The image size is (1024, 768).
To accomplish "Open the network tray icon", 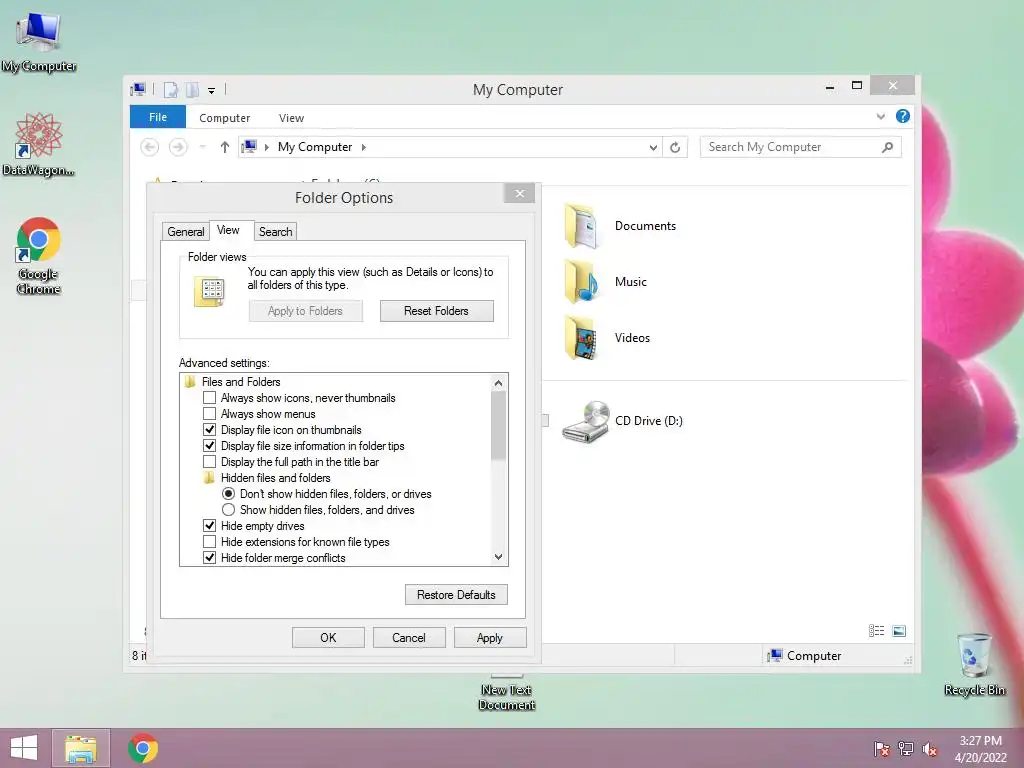I will tap(906, 749).
